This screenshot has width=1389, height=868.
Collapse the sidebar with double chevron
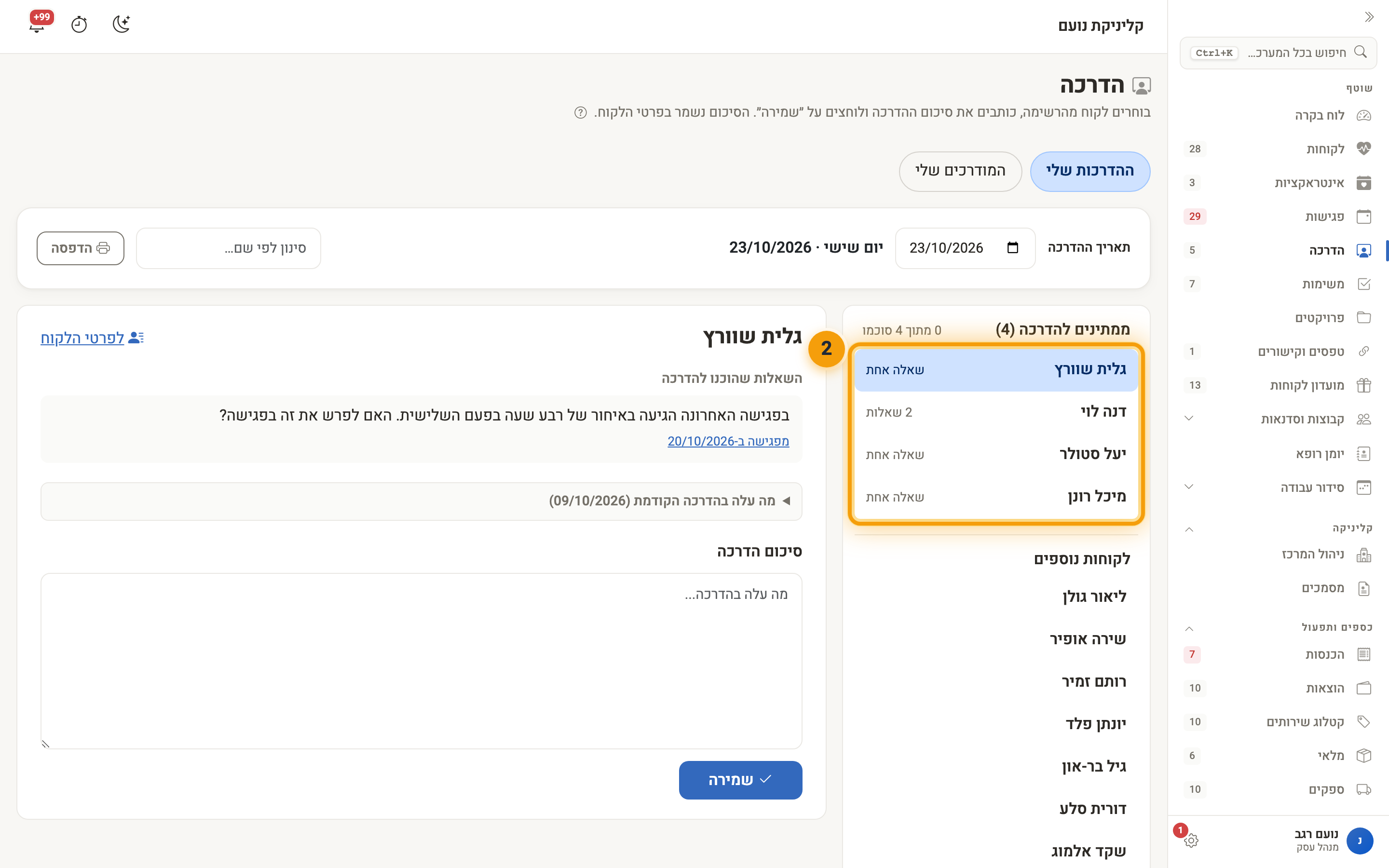[1369, 17]
